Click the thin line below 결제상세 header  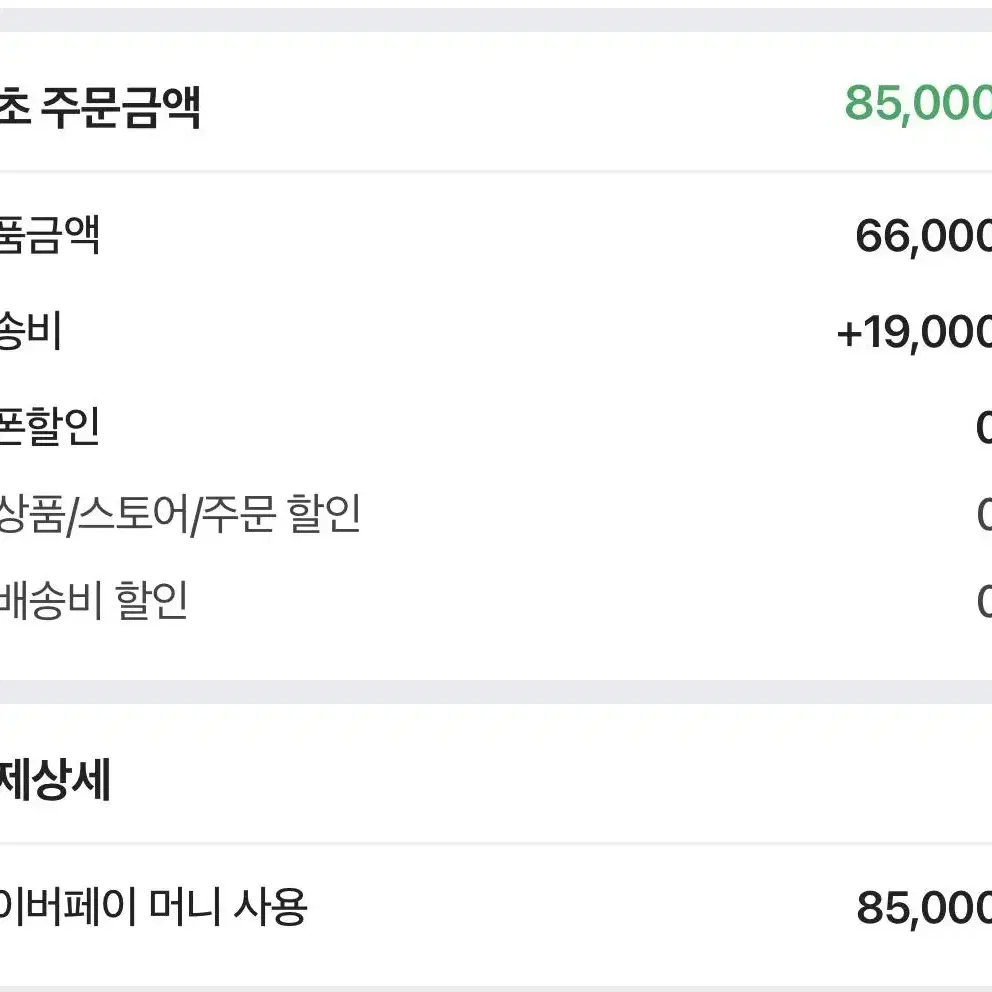(x=496, y=843)
